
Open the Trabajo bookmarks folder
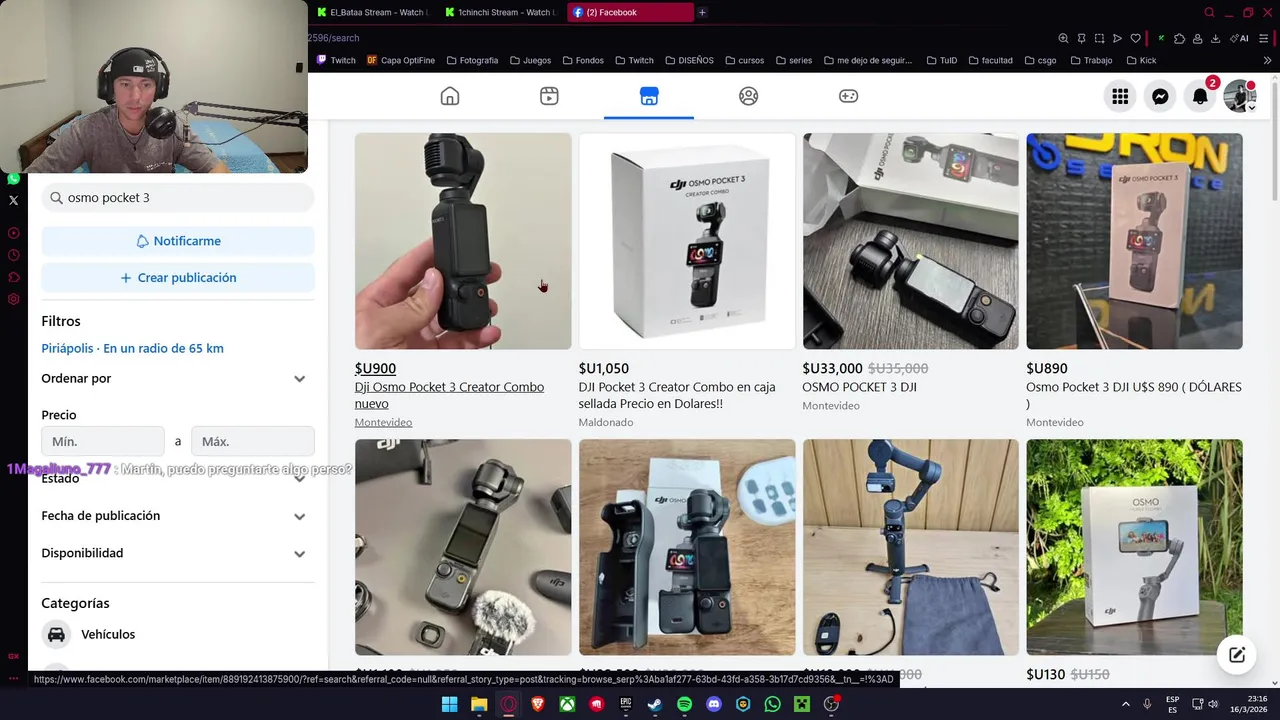tap(1091, 60)
